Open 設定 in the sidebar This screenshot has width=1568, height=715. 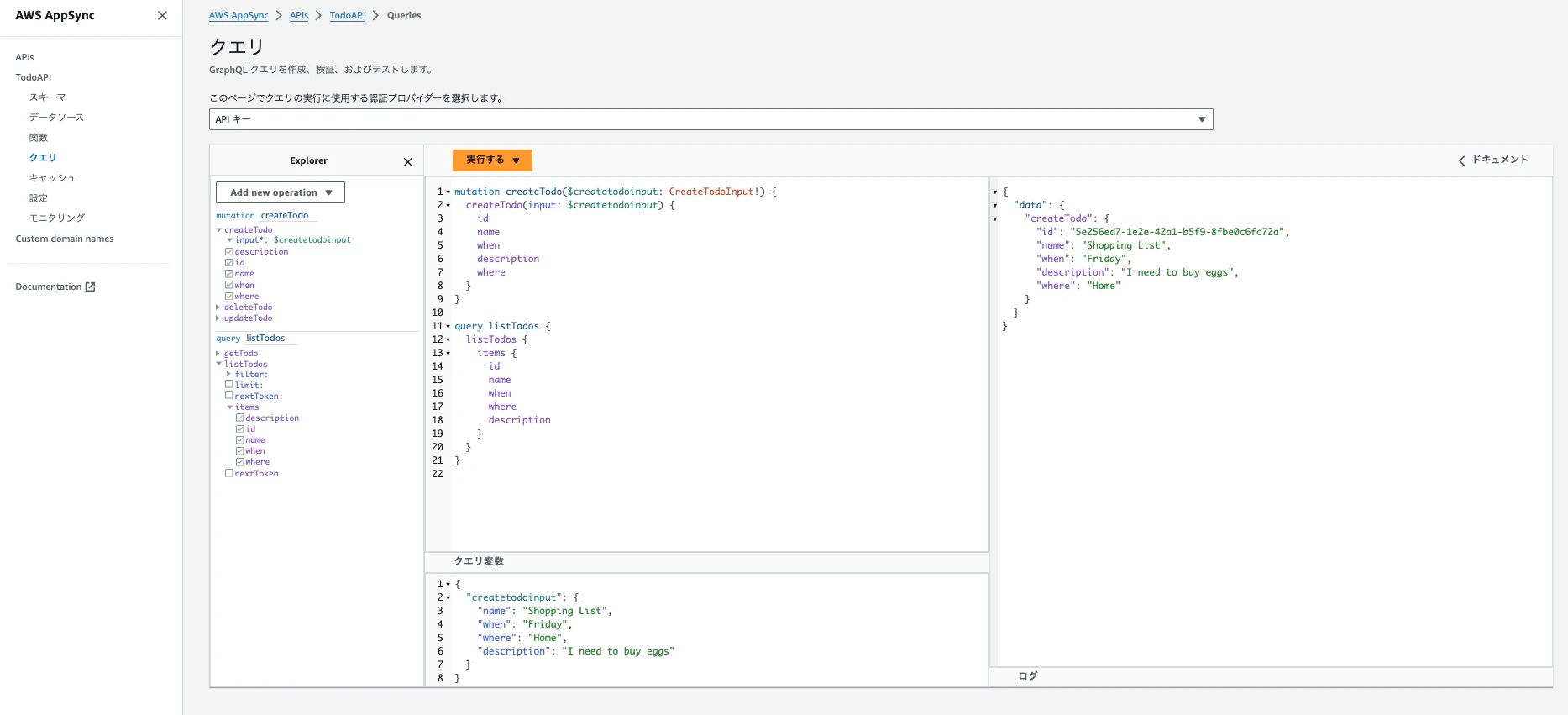pyautogui.click(x=39, y=198)
